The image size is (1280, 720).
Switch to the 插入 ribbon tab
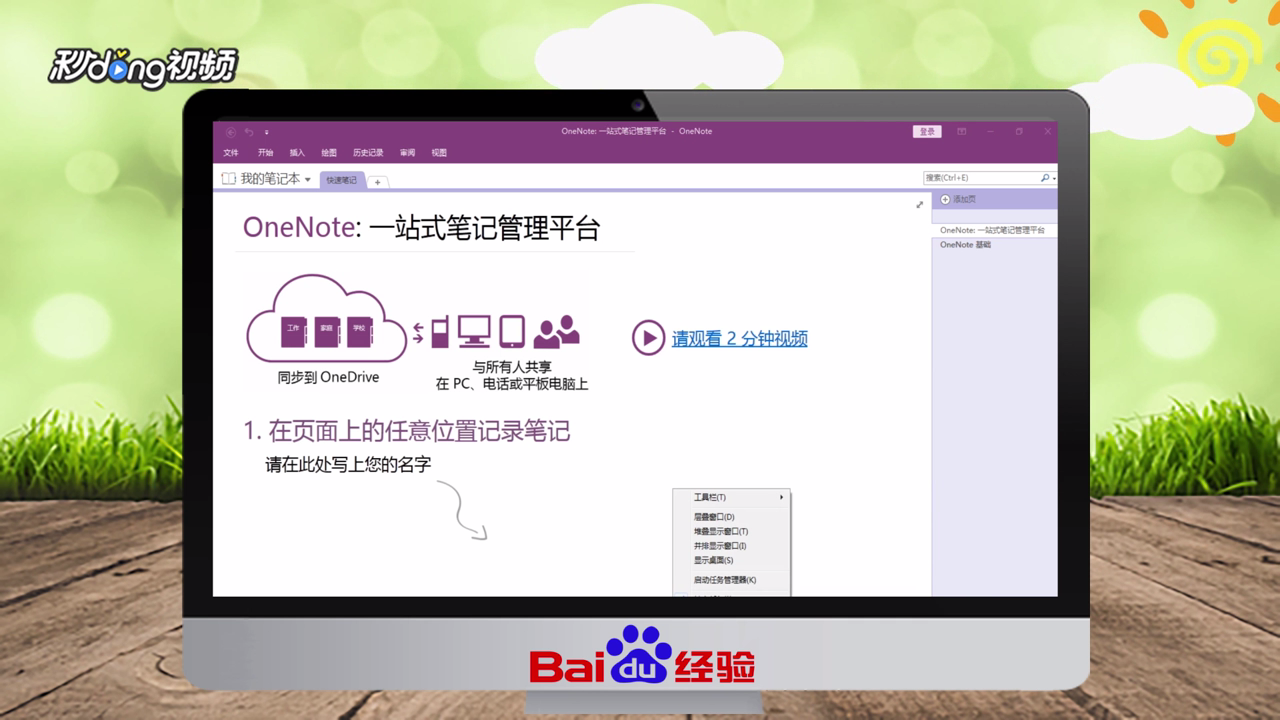pyautogui.click(x=297, y=153)
